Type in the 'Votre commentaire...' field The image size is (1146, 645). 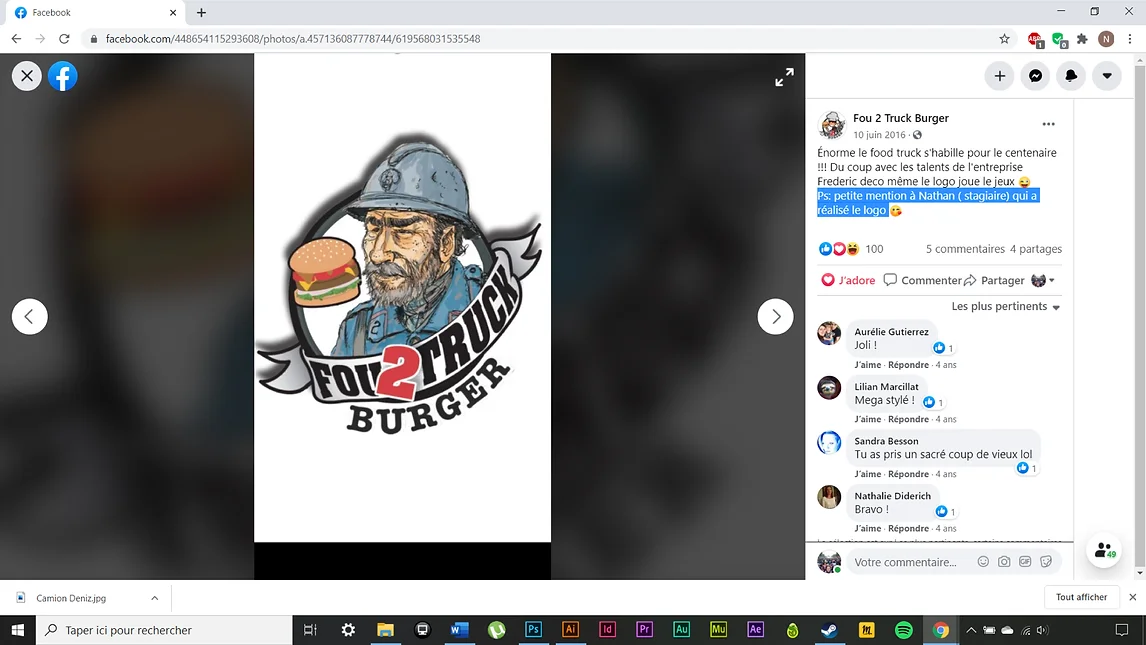[905, 562]
